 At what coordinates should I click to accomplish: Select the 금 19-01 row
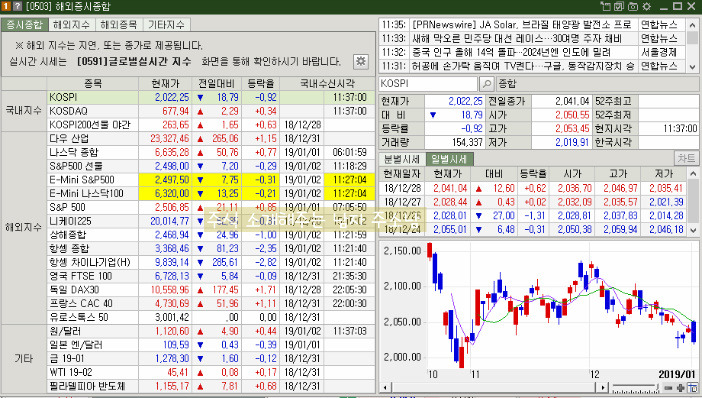point(210,359)
